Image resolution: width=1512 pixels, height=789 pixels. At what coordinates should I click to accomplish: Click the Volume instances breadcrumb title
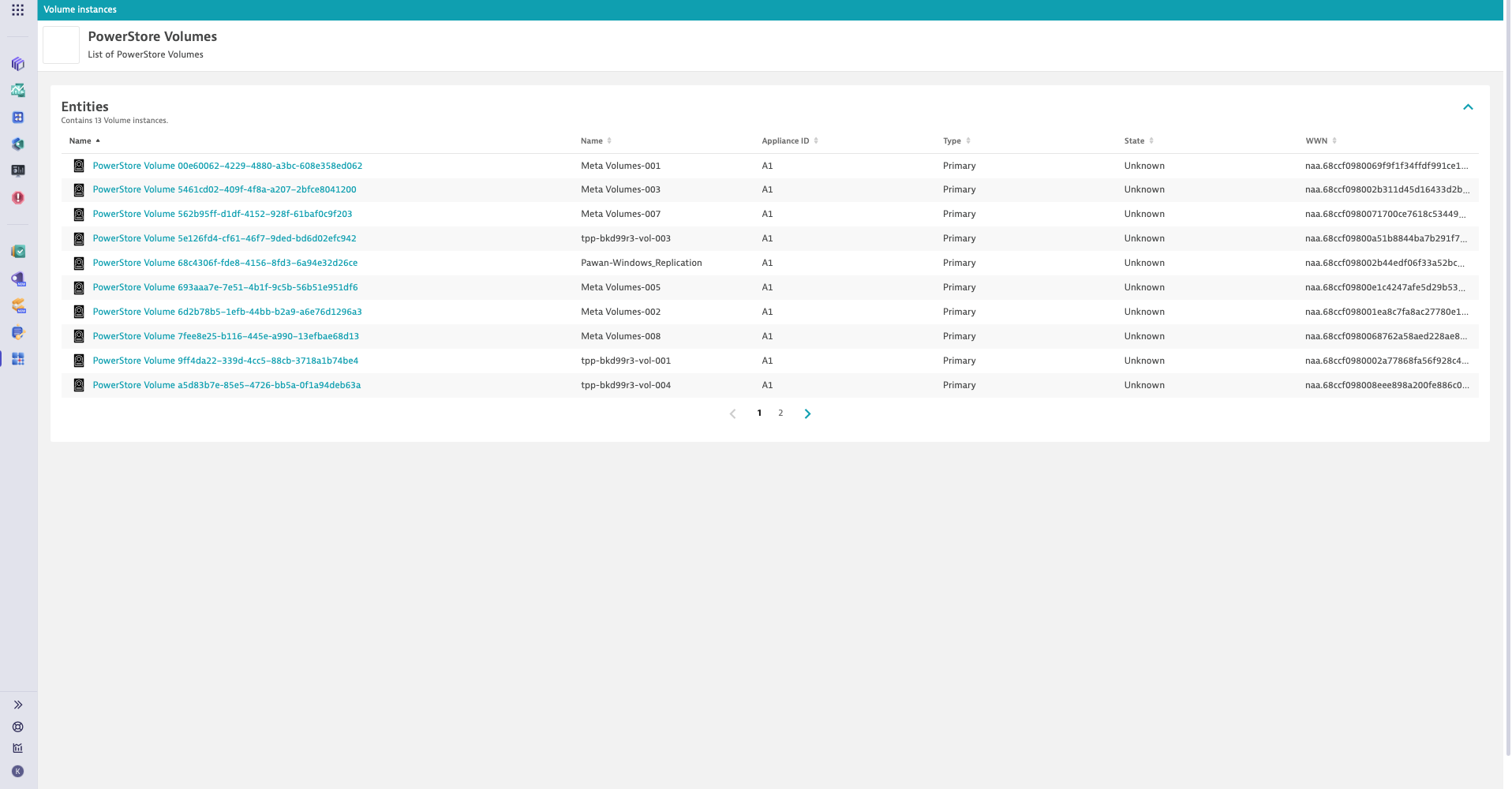(x=80, y=9)
